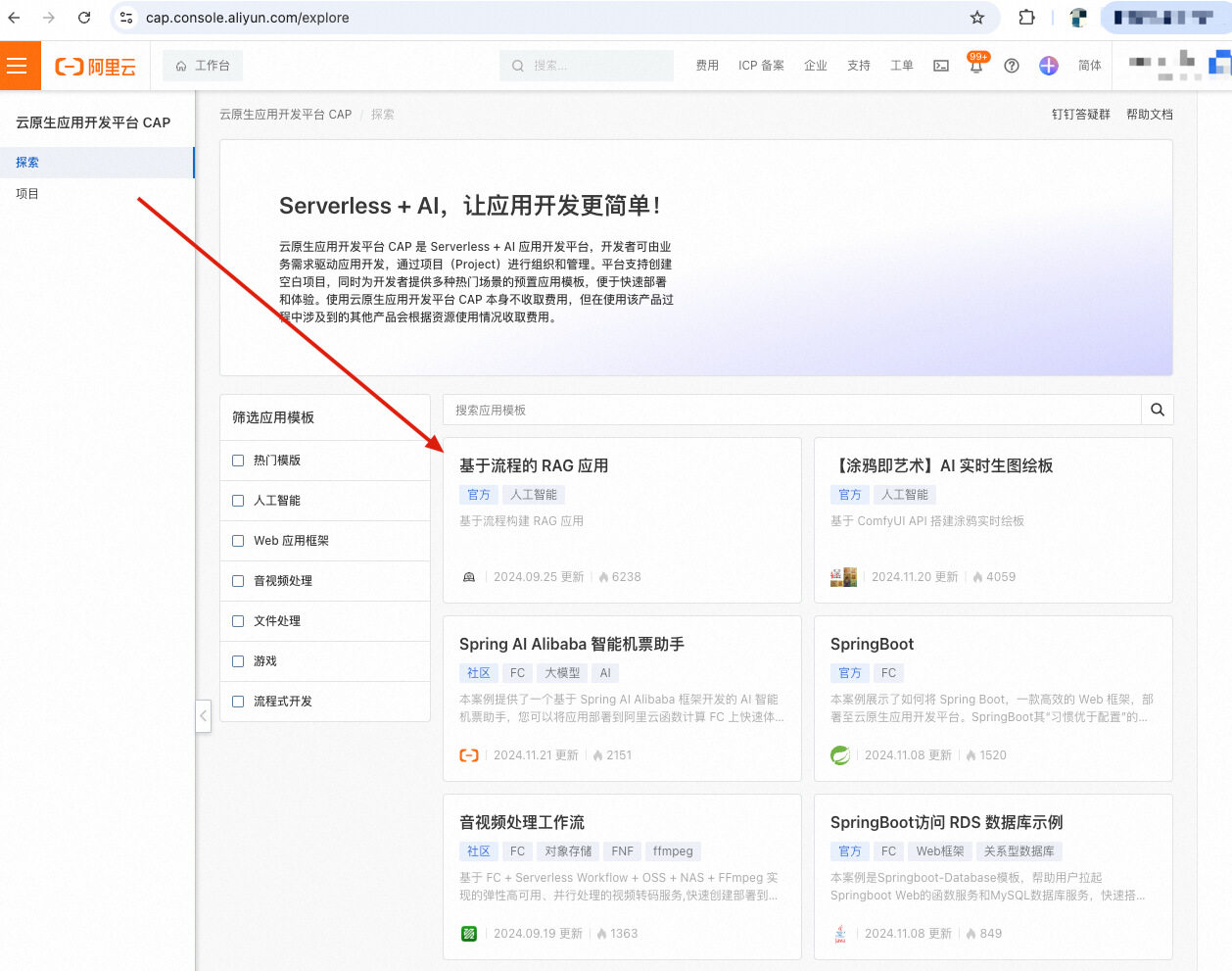Bookmark this page with the star icon
The image size is (1232, 971).
(976, 18)
